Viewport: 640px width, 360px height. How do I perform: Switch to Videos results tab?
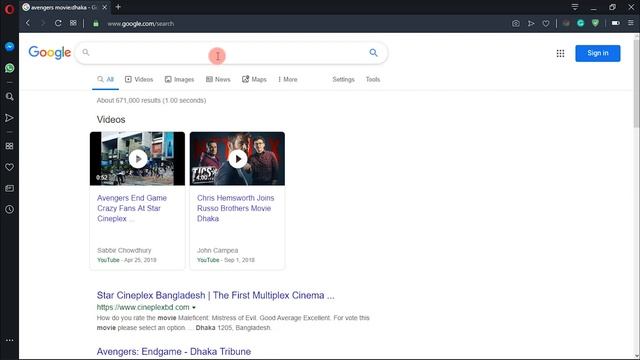click(139, 80)
